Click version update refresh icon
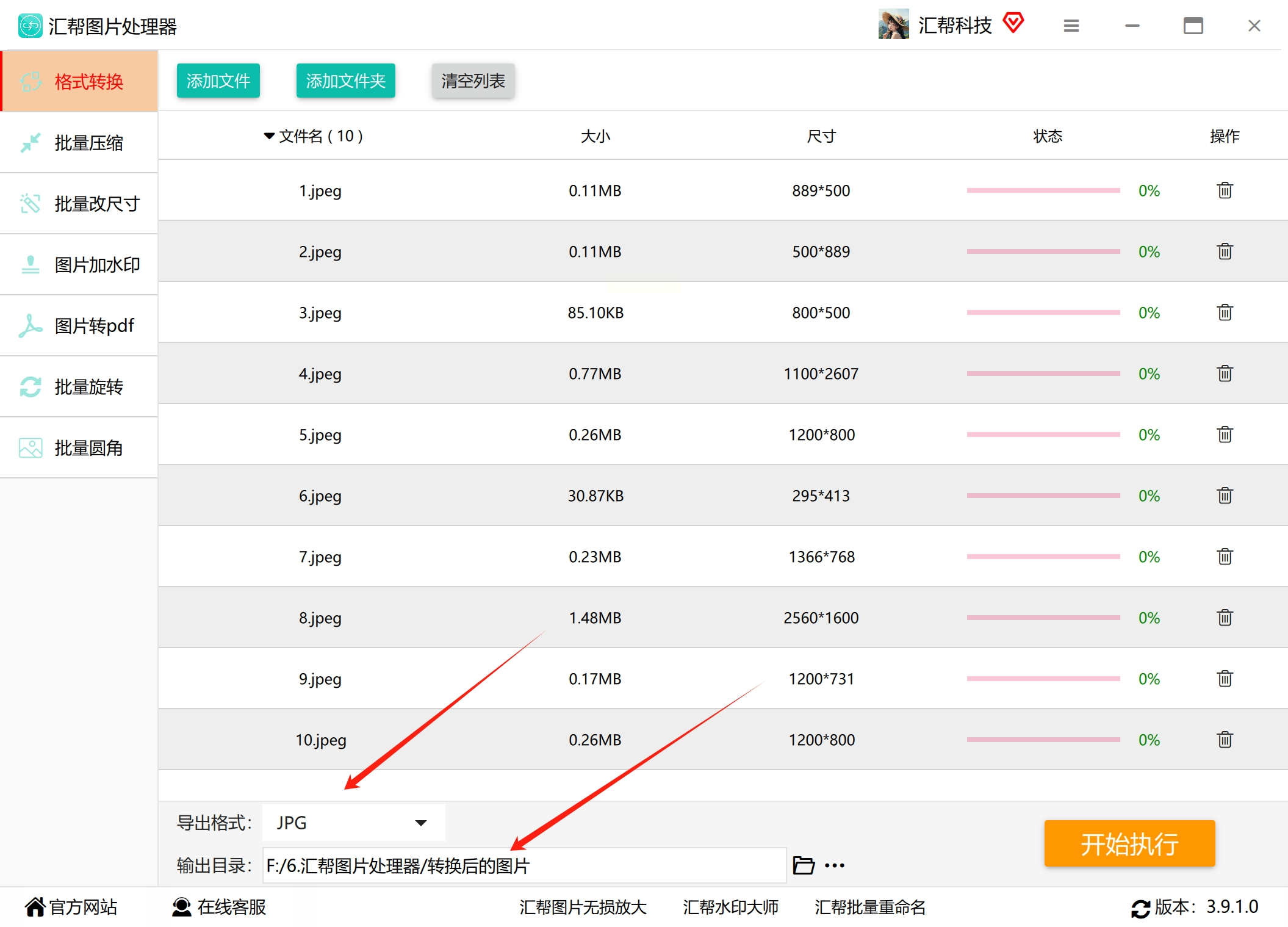1288x927 pixels. 1140,908
